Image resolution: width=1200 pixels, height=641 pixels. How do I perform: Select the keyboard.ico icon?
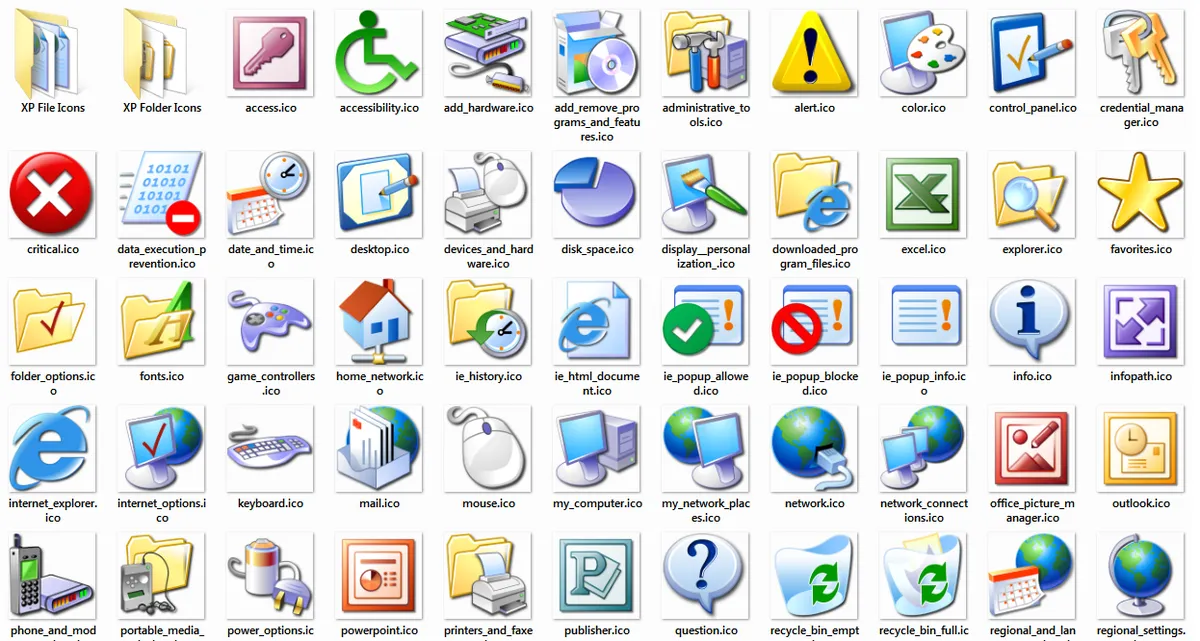click(271, 449)
